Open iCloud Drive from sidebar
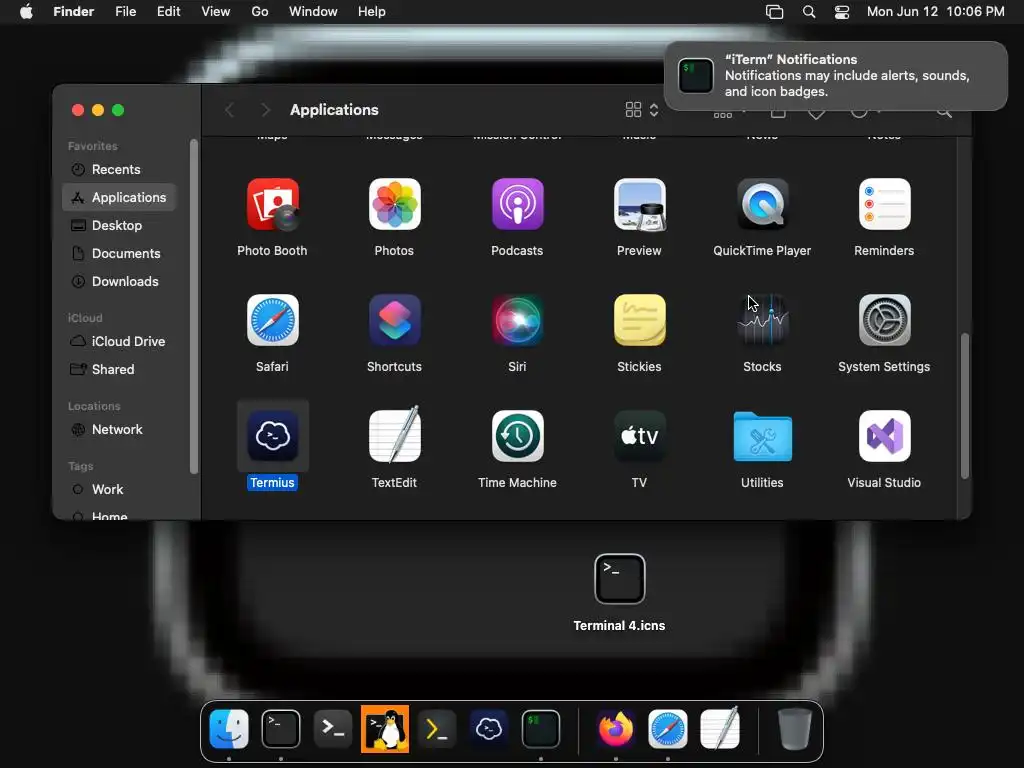The width and height of the screenshot is (1024, 768). (x=119, y=342)
